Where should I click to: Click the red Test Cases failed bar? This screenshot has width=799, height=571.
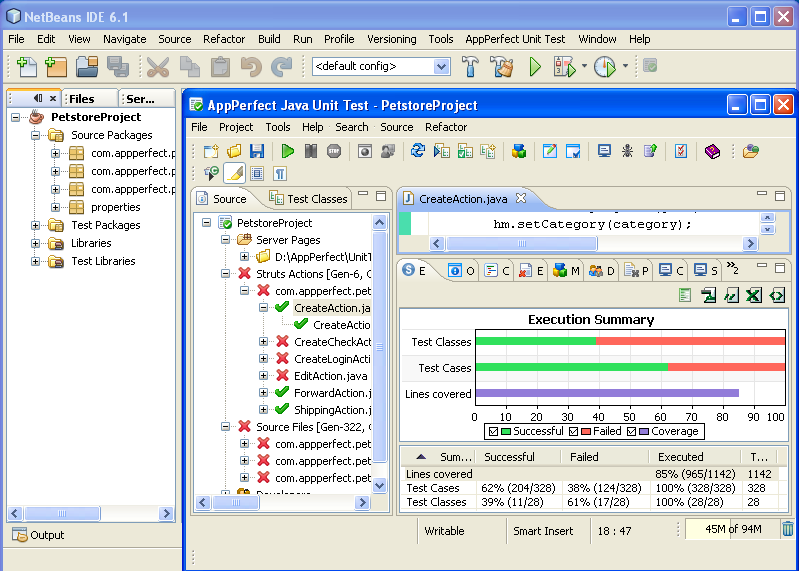[x=726, y=367]
